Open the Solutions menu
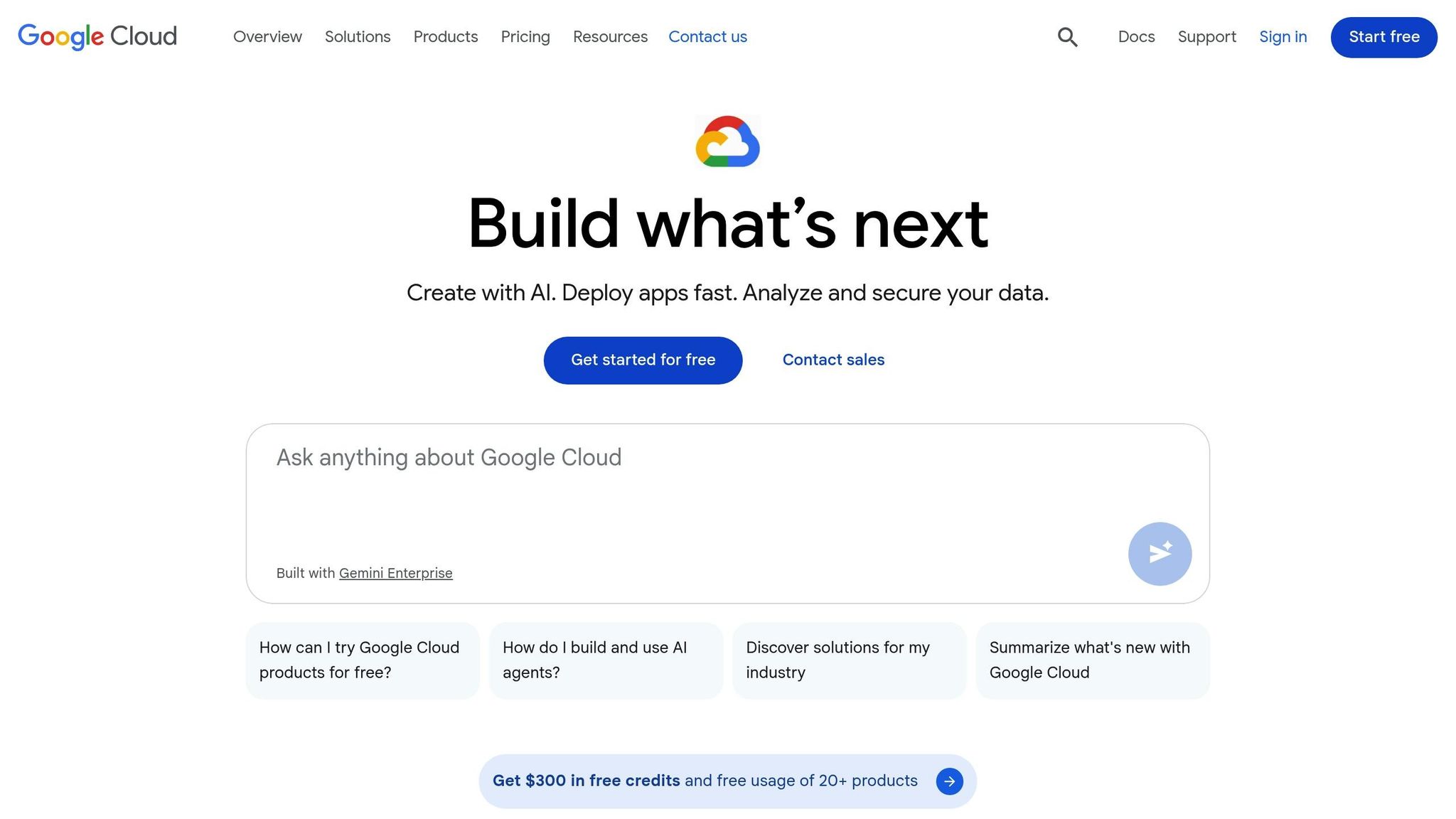 pyautogui.click(x=358, y=37)
